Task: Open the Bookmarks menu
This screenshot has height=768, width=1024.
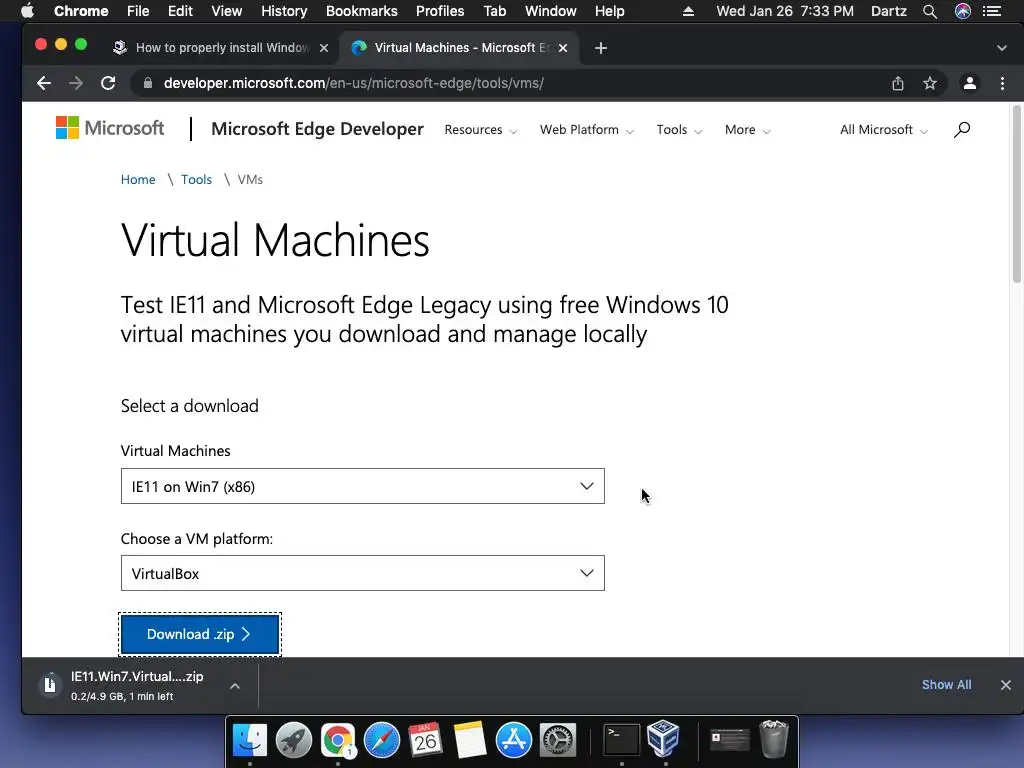Action: coord(362,11)
